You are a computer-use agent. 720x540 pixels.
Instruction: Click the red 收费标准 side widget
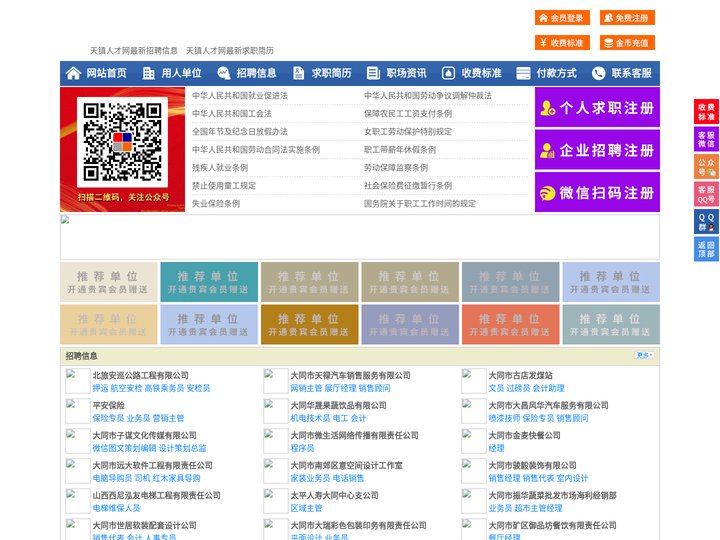tap(706, 111)
